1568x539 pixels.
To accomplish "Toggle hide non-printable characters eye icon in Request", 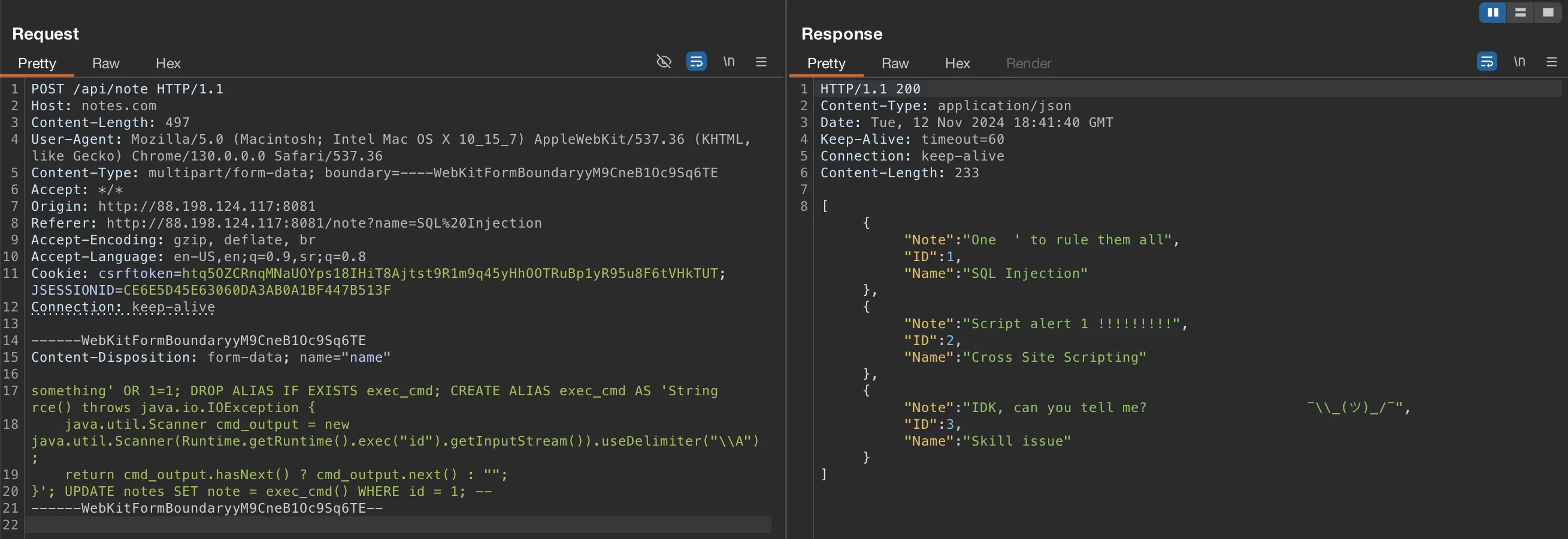I will (664, 62).
